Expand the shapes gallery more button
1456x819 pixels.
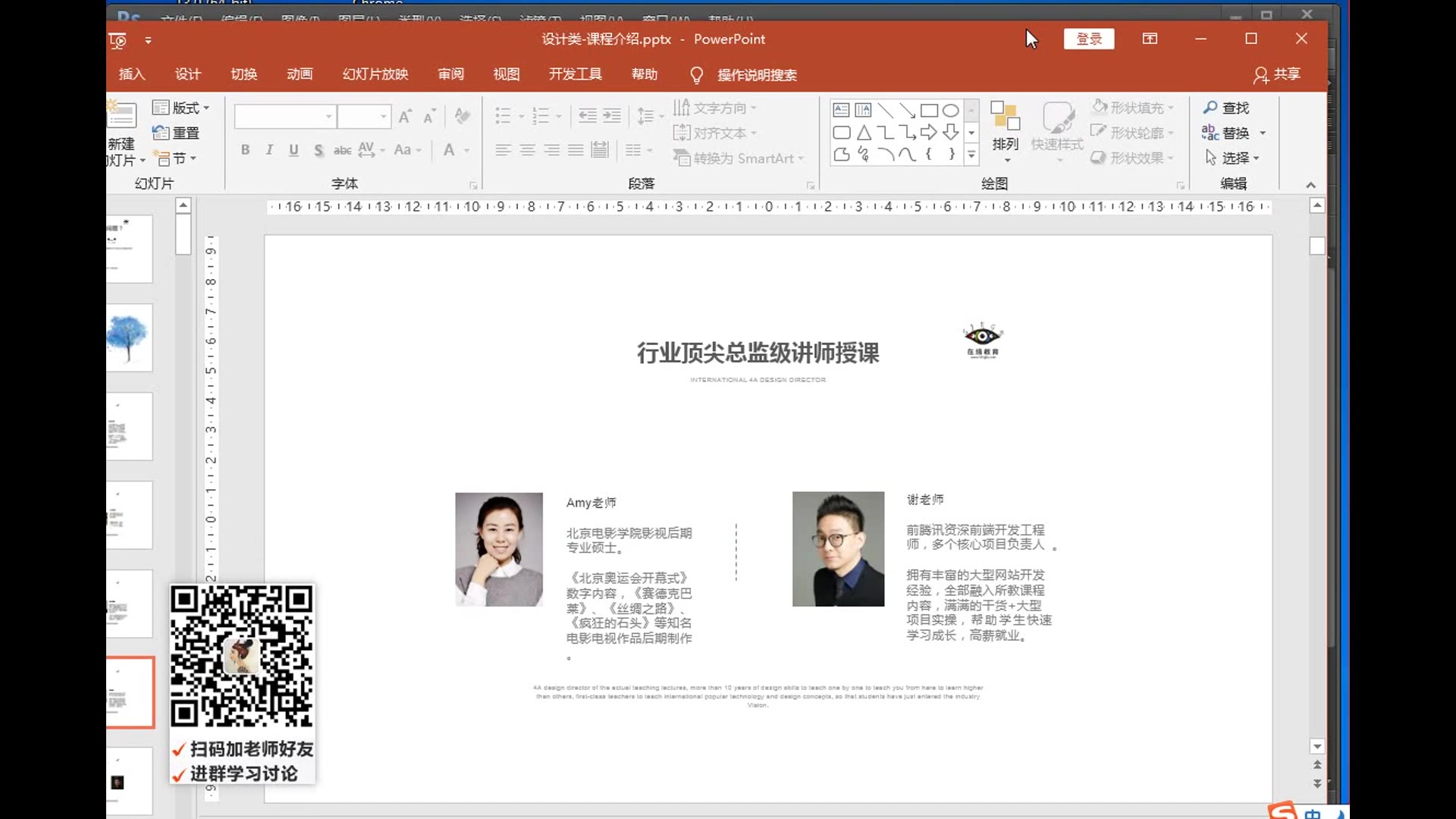971,155
